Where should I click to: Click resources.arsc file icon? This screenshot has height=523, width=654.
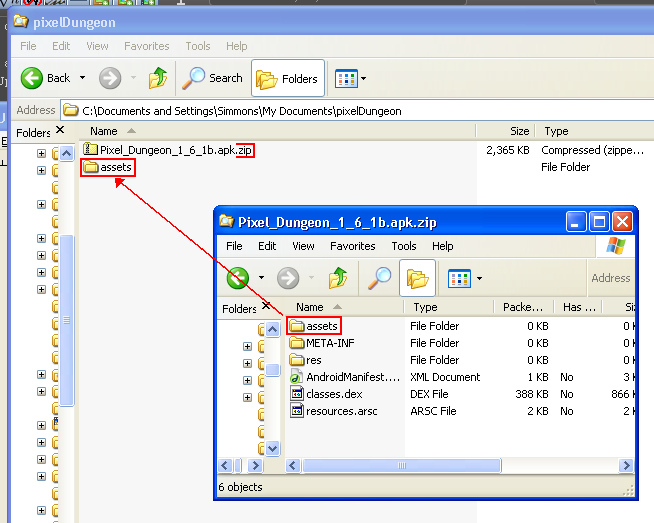click(x=297, y=411)
